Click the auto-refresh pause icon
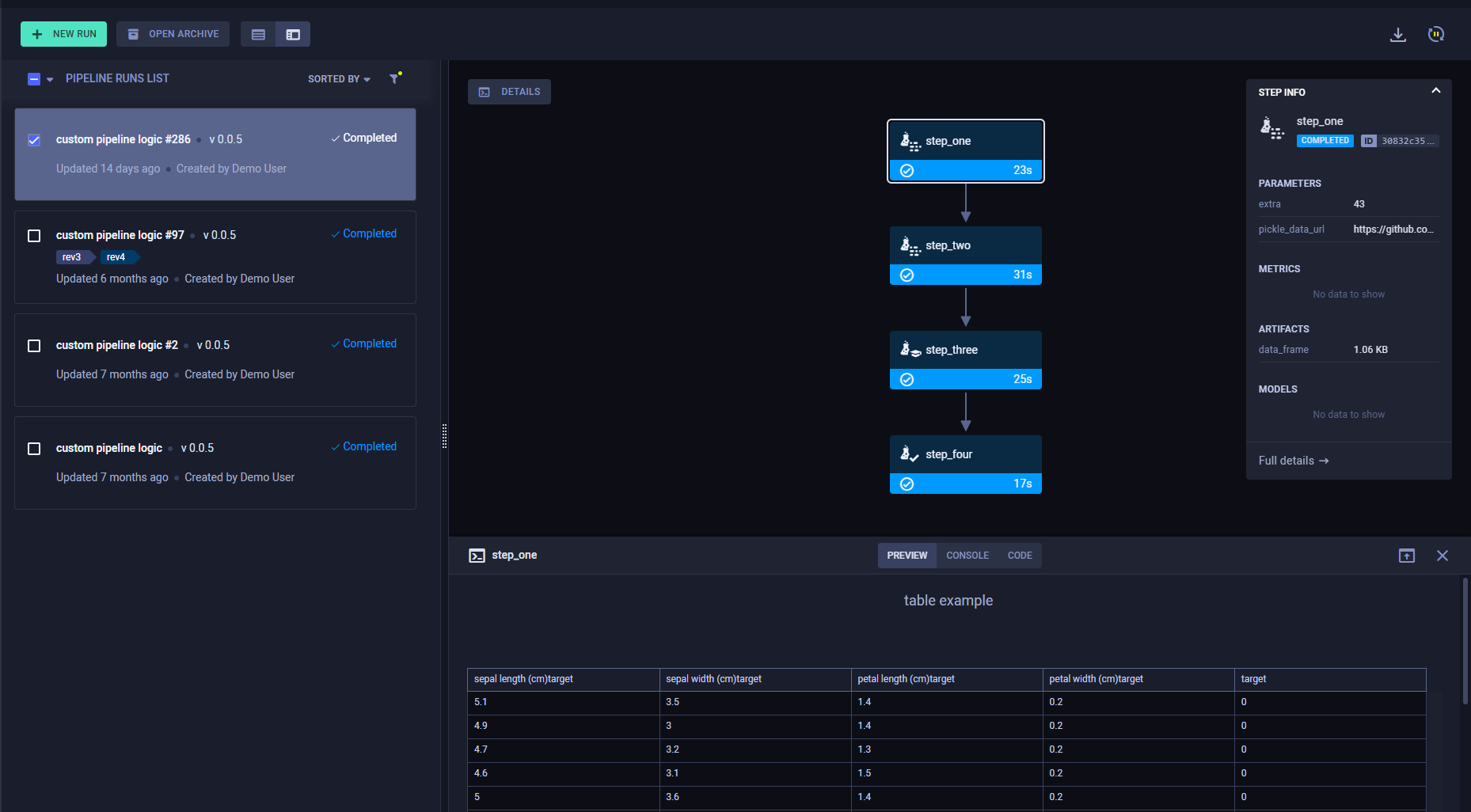Image resolution: width=1471 pixels, height=812 pixels. (1435, 34)
